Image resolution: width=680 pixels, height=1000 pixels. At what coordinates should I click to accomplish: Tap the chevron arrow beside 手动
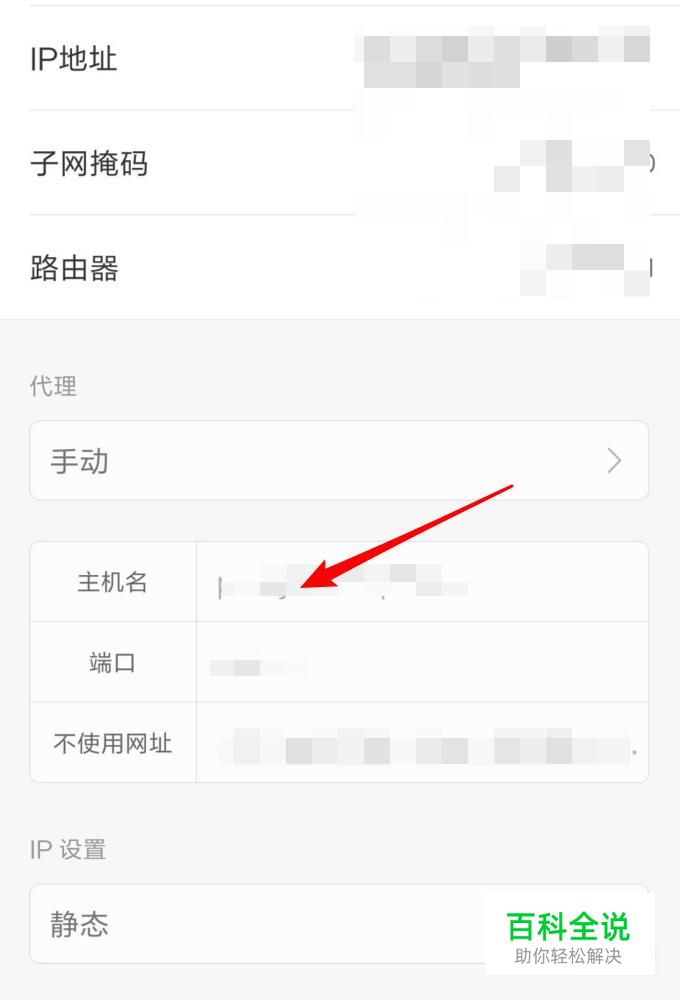coord(614,460)
